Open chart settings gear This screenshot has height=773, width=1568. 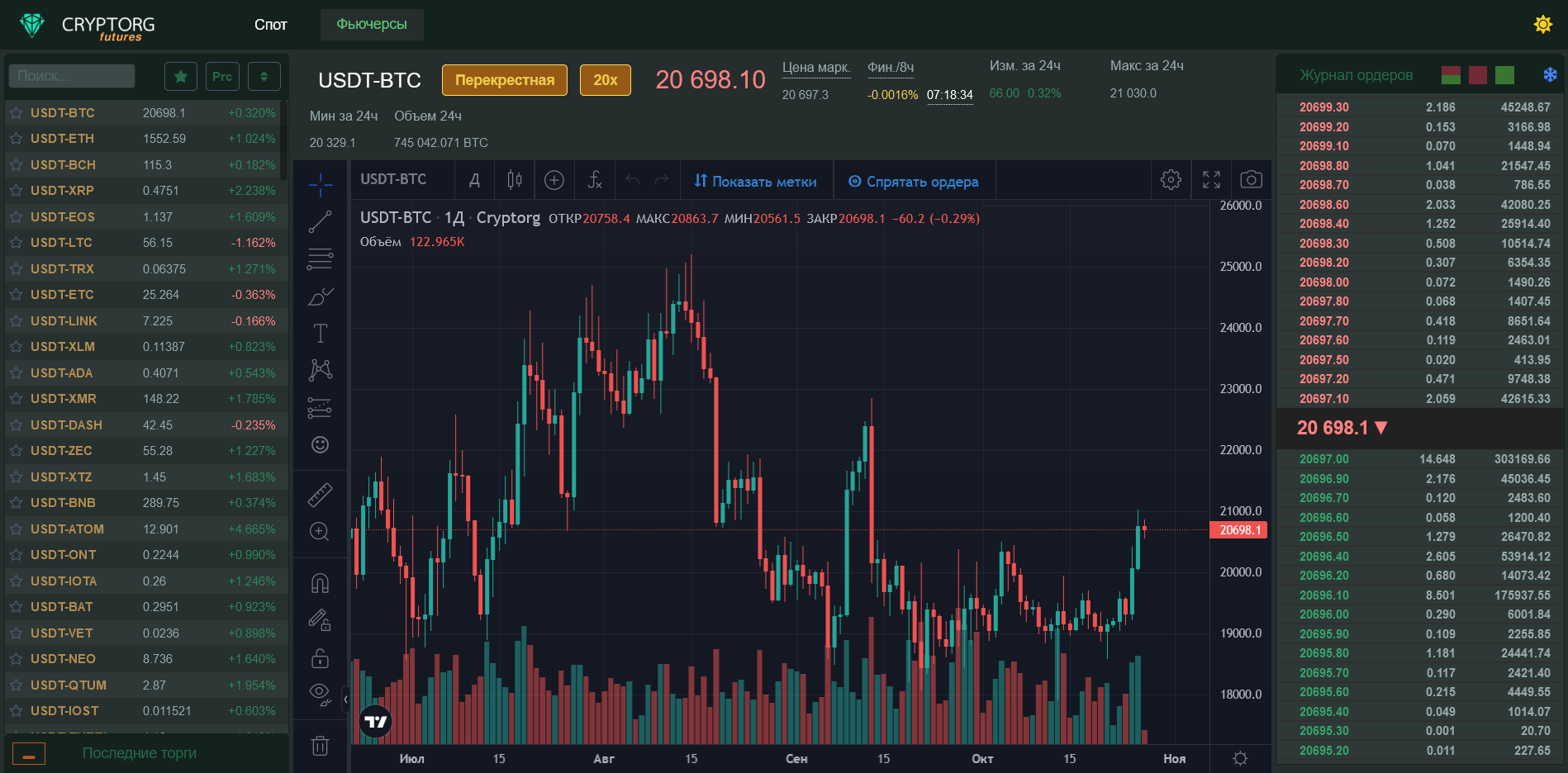pos(1171,180)
